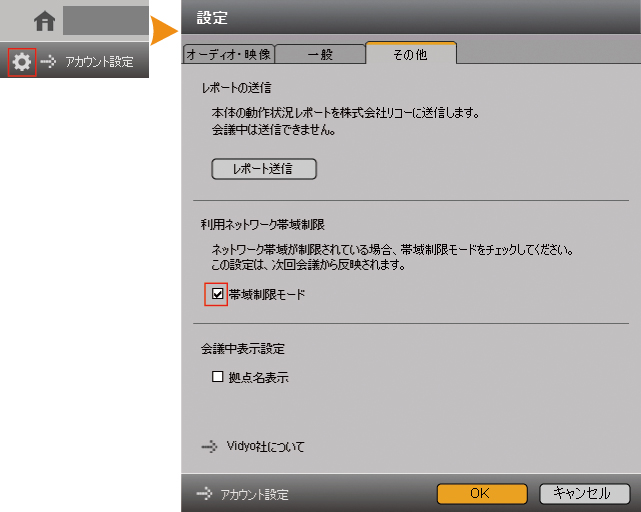Uncheck the 帯域制限モード checkbox

pyautogui.click(x=217, y=295)
